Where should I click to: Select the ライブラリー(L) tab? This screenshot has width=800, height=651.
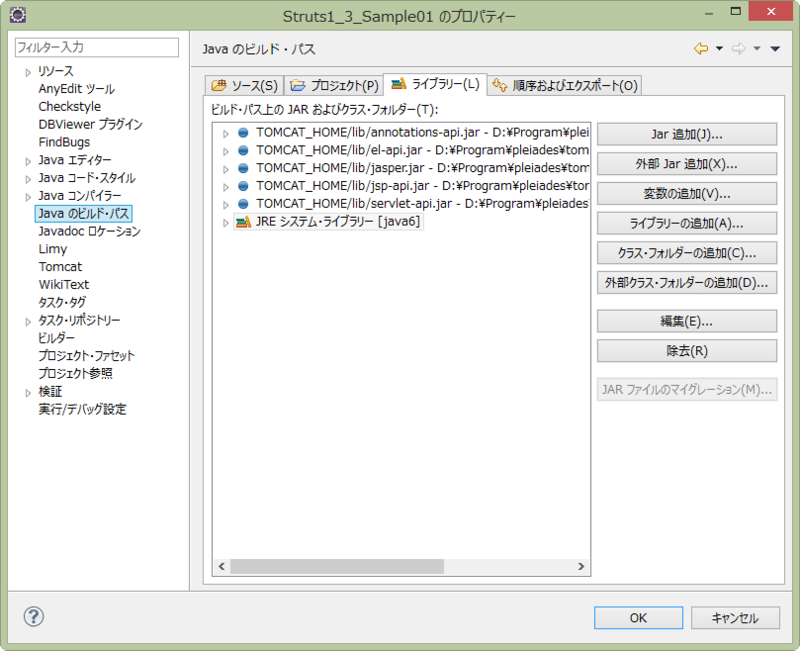point(435,84)
